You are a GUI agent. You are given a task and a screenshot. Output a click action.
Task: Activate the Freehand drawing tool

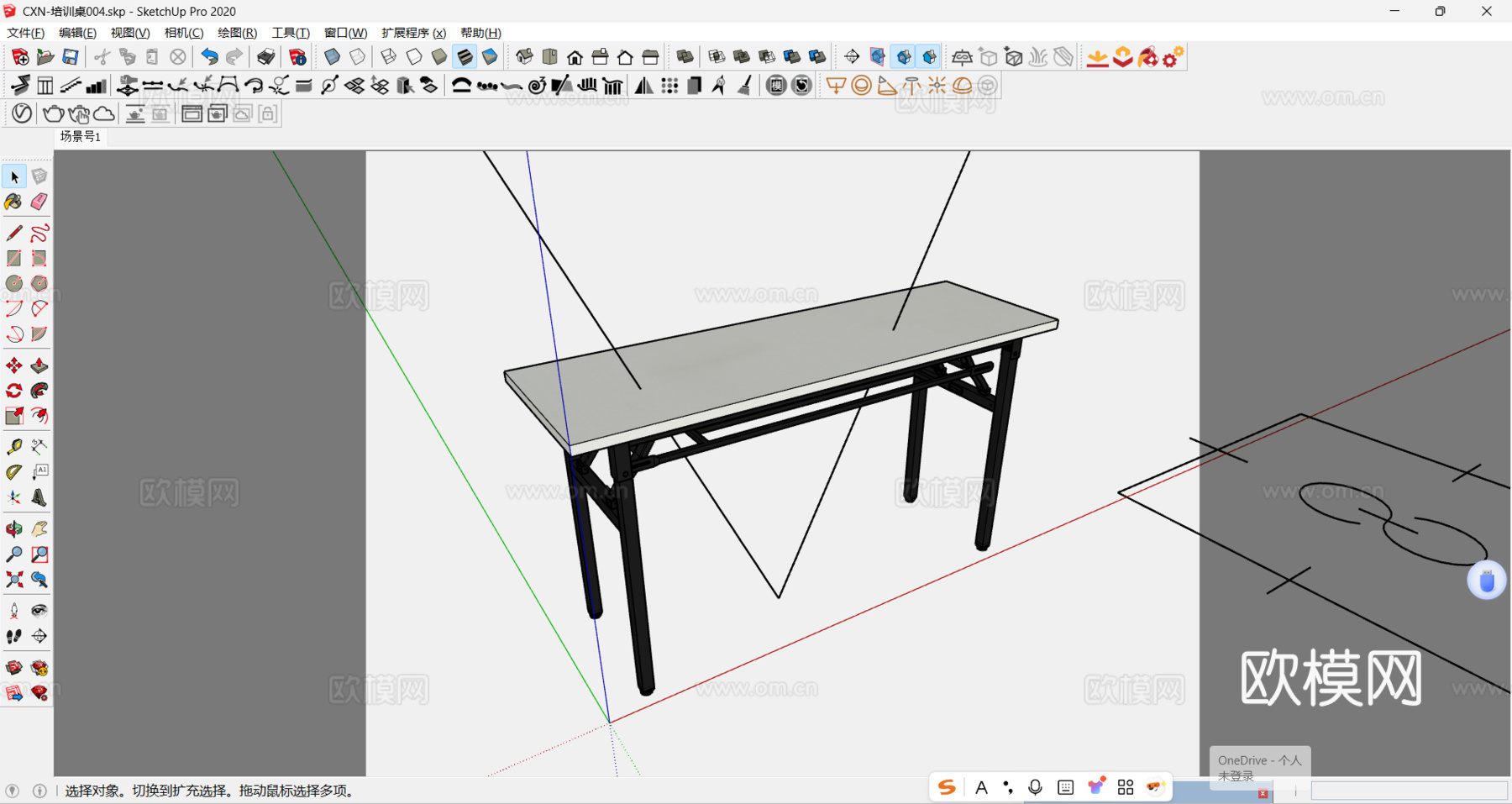point(39,233)
